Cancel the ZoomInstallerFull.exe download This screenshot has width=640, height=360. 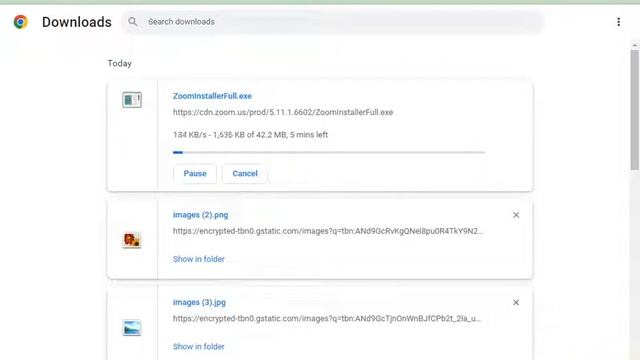point(245,173)
